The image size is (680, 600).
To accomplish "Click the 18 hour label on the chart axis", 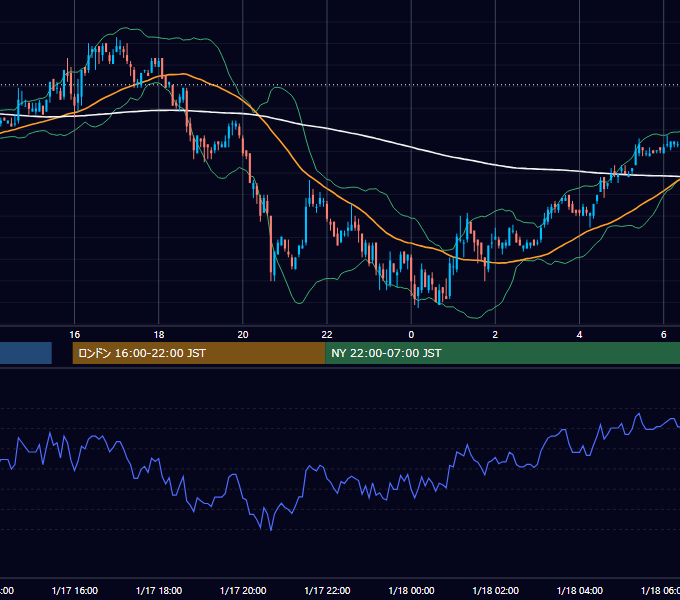I will pyautogui.click(x=159, y=335).
